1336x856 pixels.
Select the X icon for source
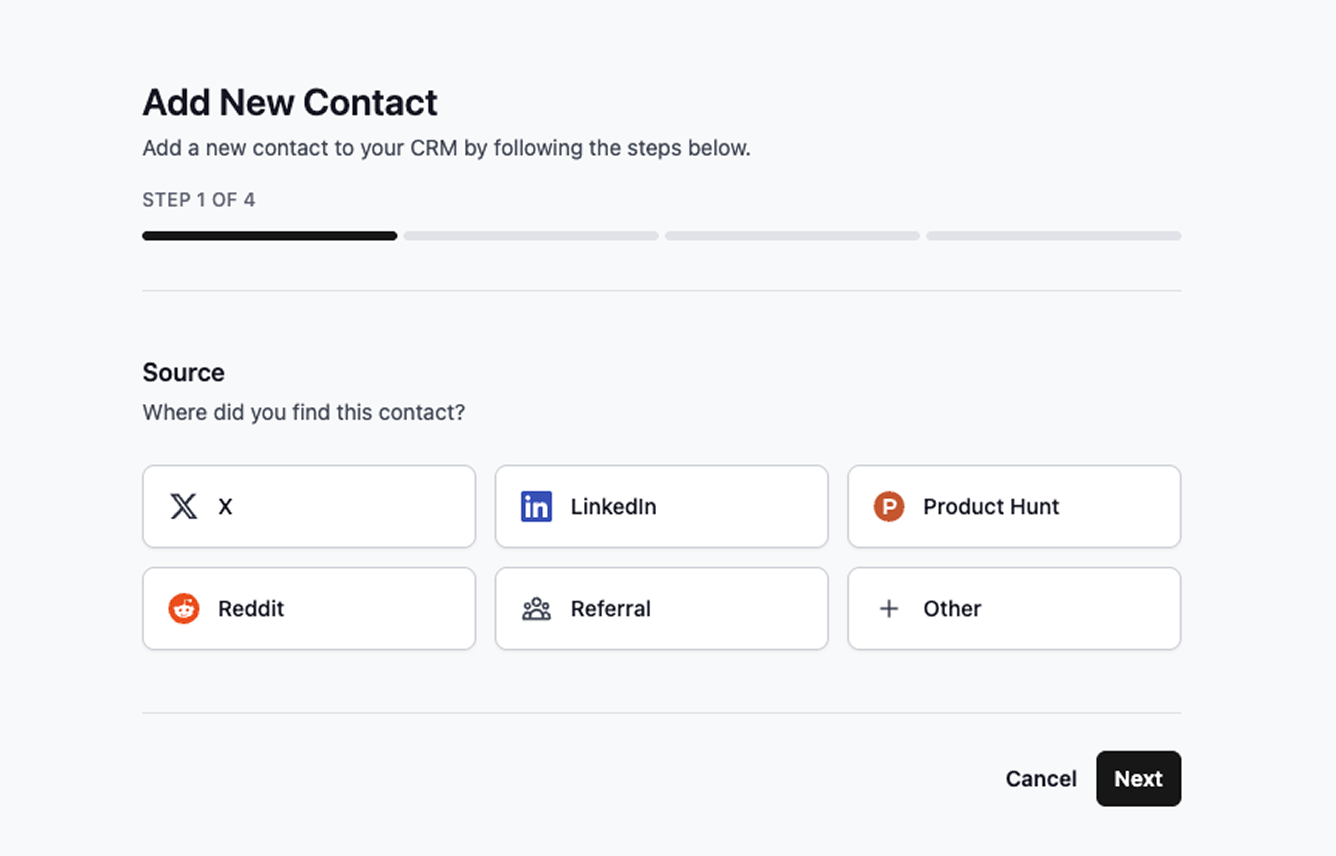coord(184,506)
